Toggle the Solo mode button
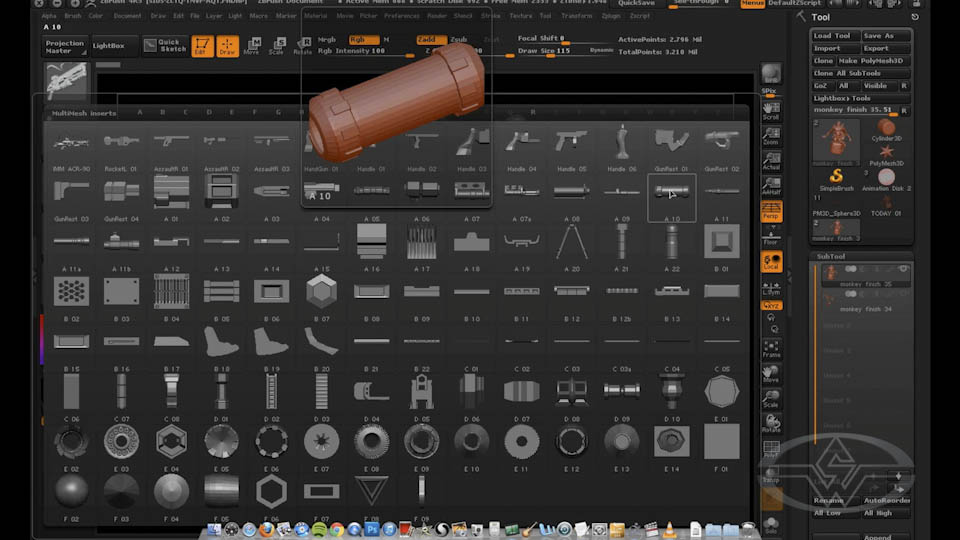Viewport: 960px width, 540px height. point(771,525)
